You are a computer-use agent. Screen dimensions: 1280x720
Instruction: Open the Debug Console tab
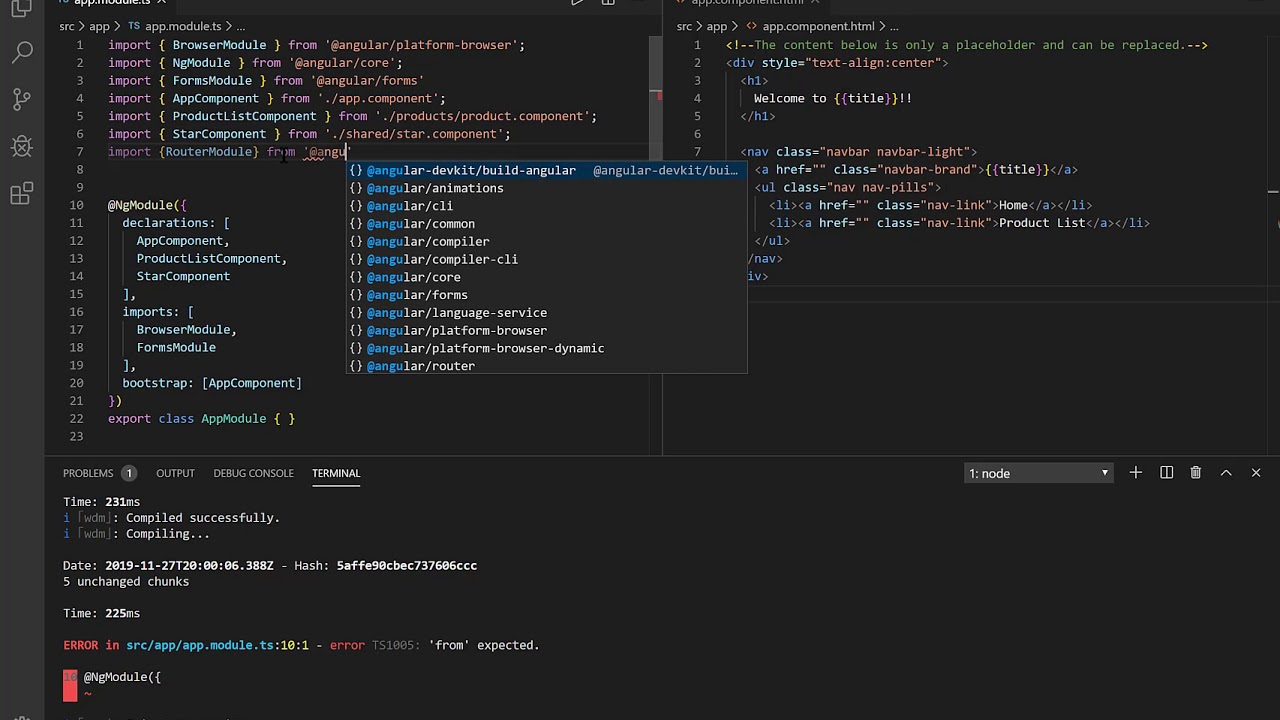coord(253,473)
